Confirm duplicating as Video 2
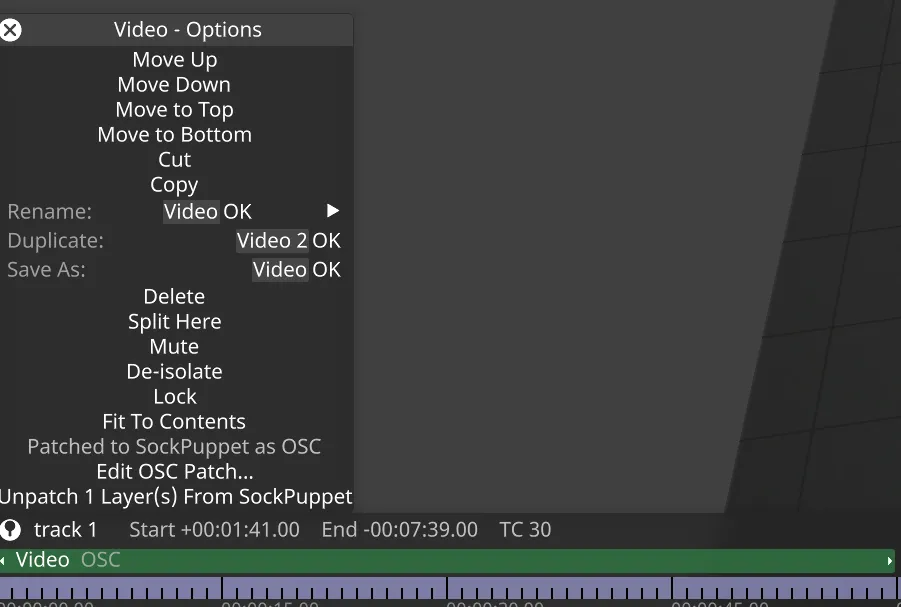Image resolution: width=901 pixels, height=607 pixels. tap(327, 240)
